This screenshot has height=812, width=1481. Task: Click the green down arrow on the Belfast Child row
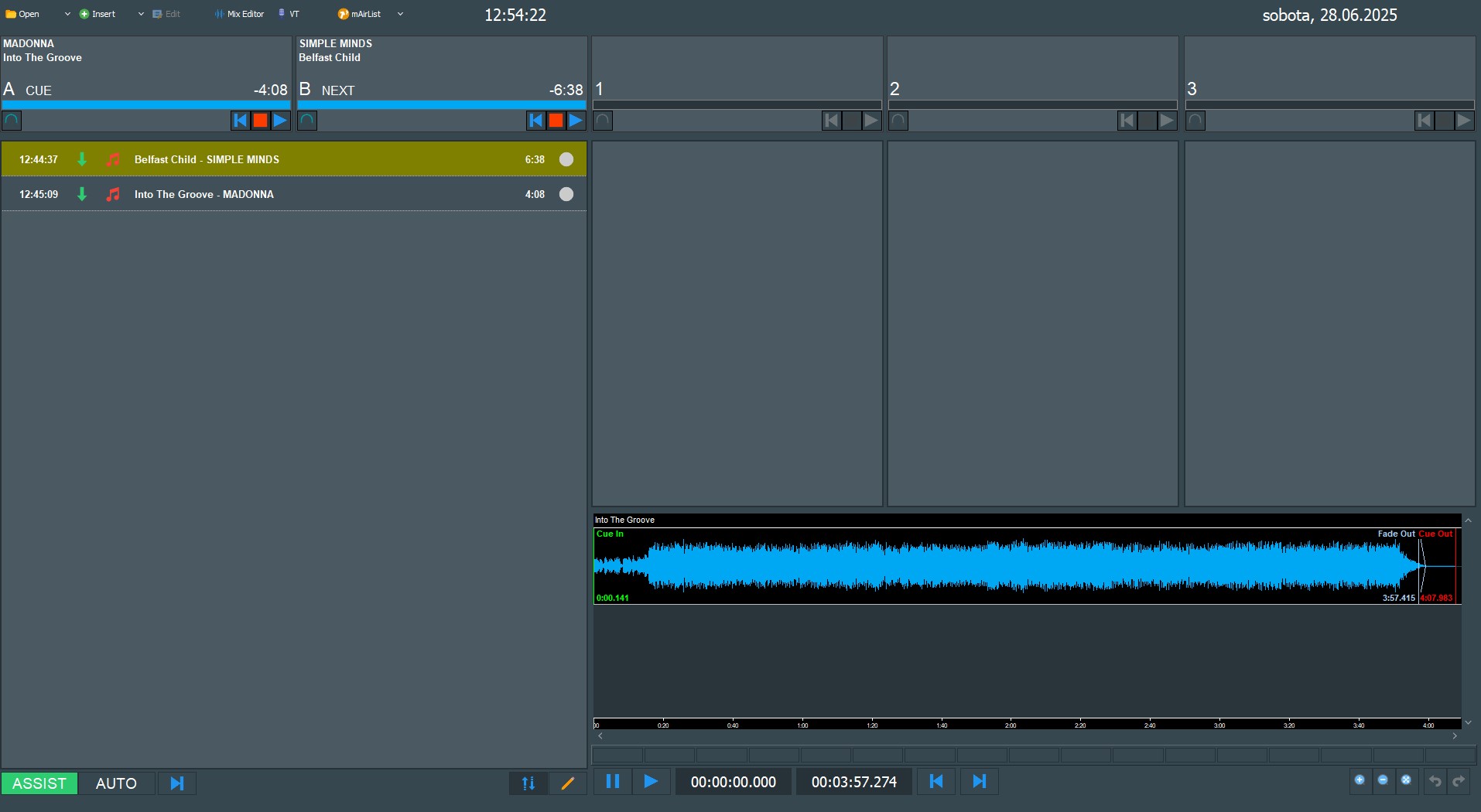click(82, 159)
